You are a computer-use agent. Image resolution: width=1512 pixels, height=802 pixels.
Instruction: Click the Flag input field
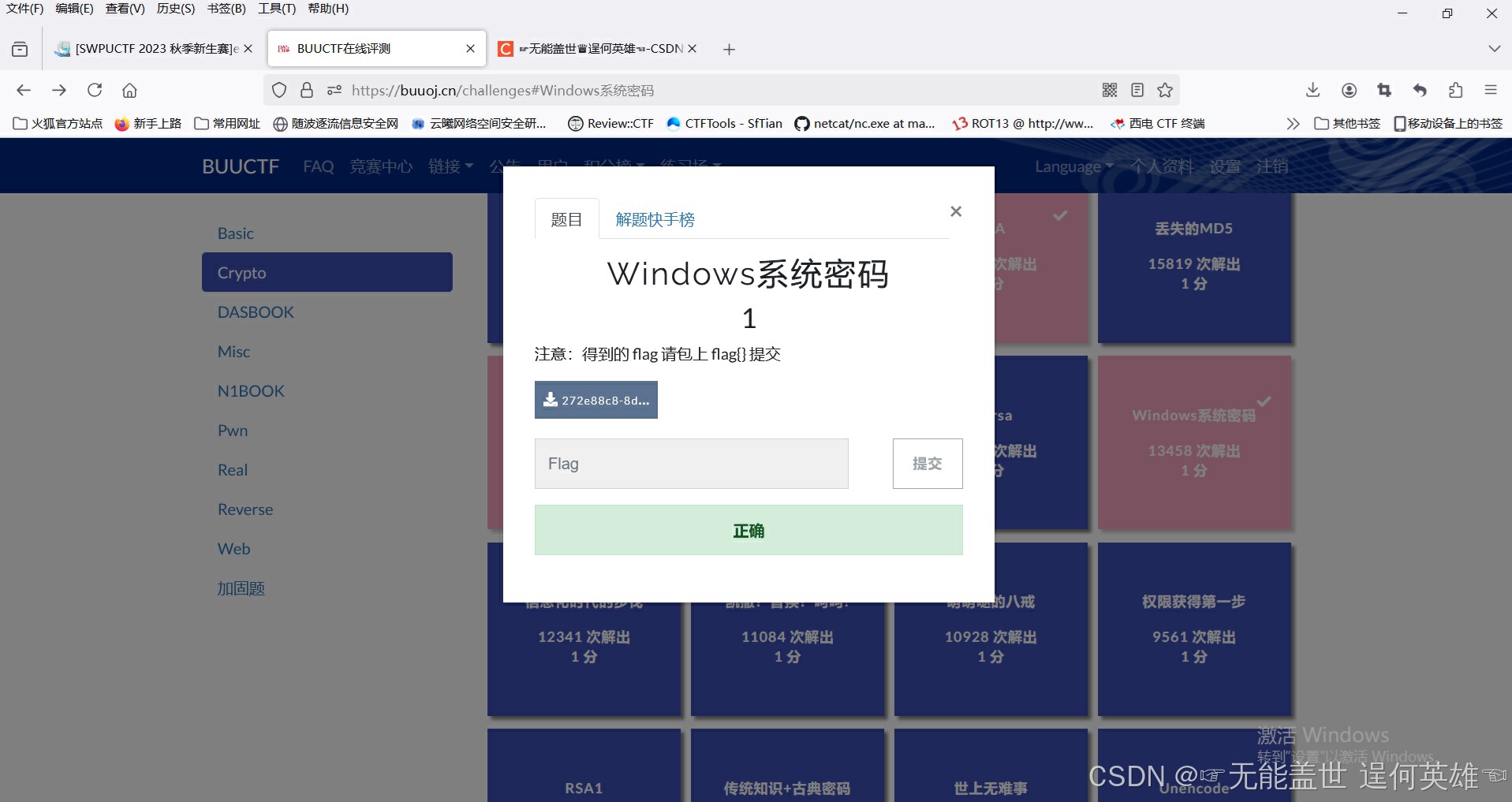coord(692,464)
